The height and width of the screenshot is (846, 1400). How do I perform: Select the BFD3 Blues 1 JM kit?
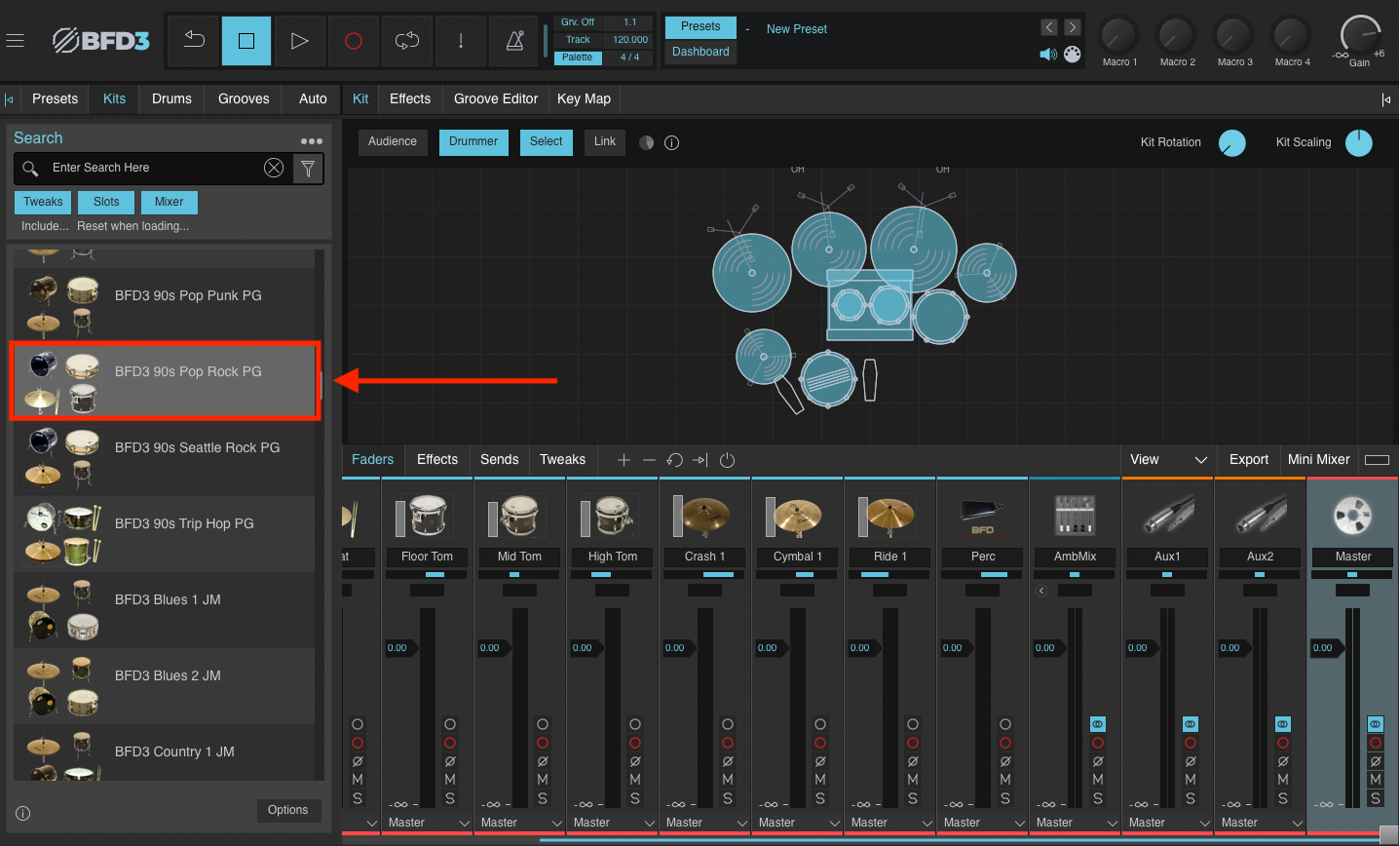click(164, 610)
